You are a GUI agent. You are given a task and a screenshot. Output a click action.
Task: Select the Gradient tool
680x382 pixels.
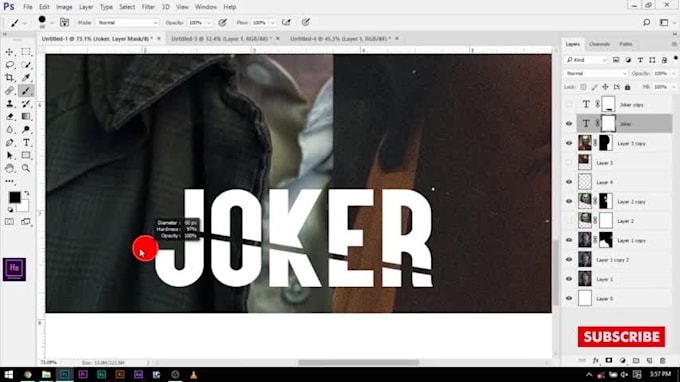[26, 117]
